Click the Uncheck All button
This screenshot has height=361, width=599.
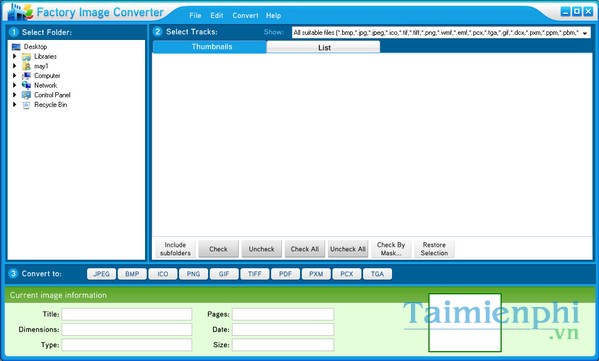click(x=348, y=249)
